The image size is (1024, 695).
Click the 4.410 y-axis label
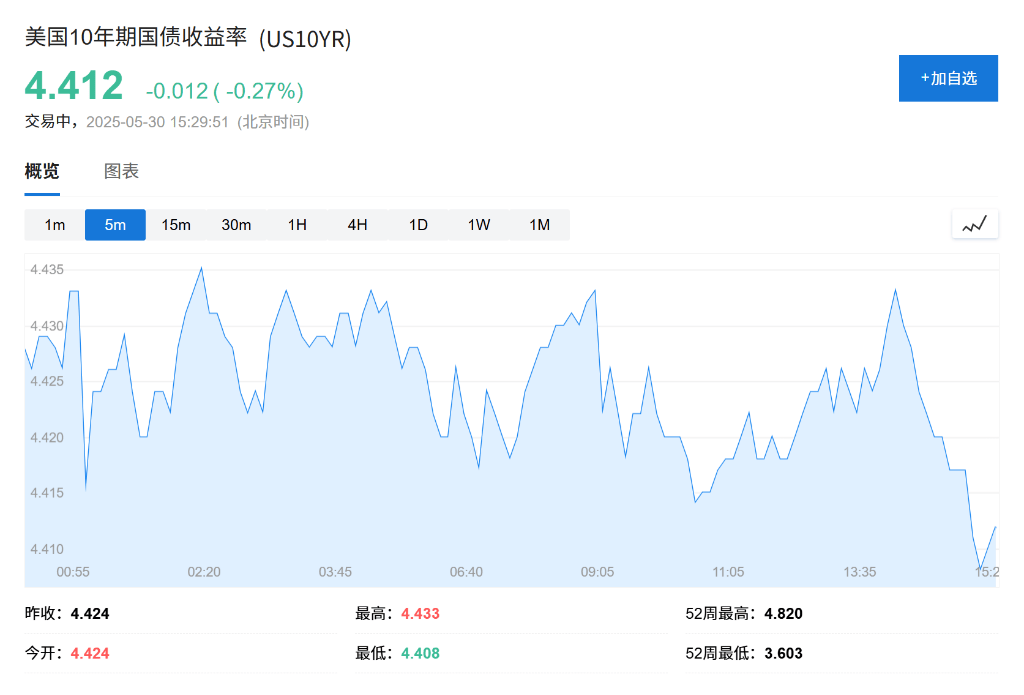[x=47, y=549]
